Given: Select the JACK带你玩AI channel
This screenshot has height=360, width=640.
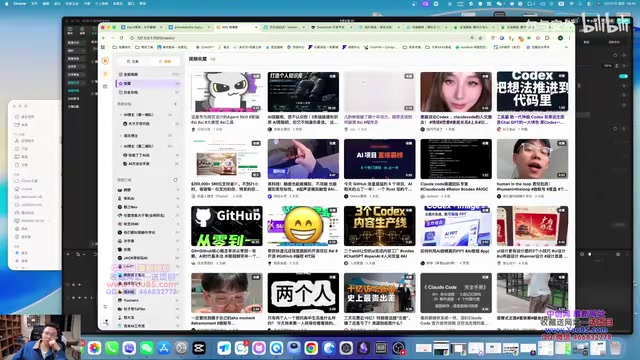Looking at the screenshot, I should coord(149,258).
